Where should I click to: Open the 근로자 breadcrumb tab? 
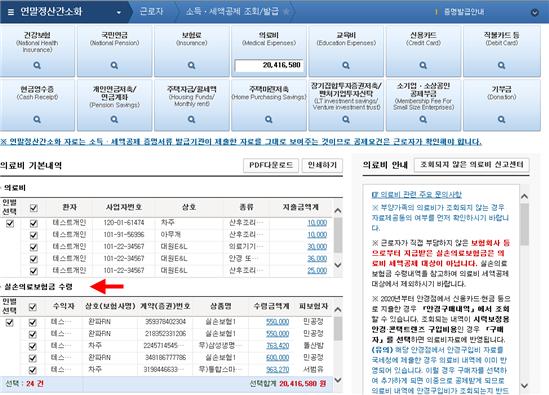coord(151,12)
